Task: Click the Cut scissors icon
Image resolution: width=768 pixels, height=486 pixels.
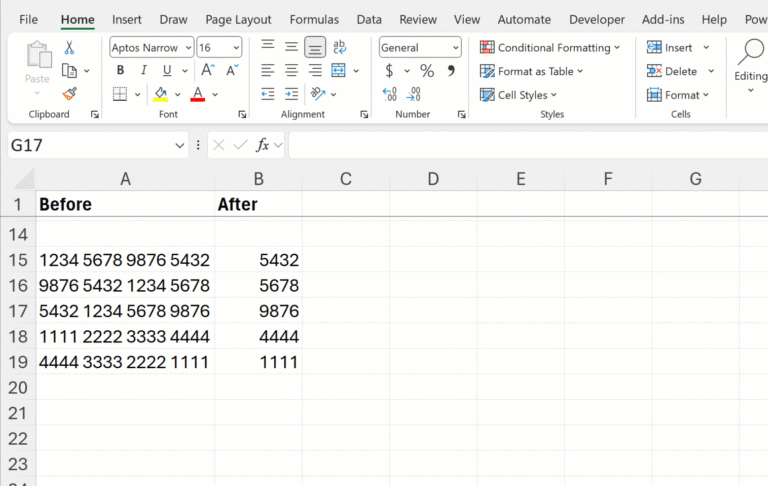Action: click(x=69, y=47)
